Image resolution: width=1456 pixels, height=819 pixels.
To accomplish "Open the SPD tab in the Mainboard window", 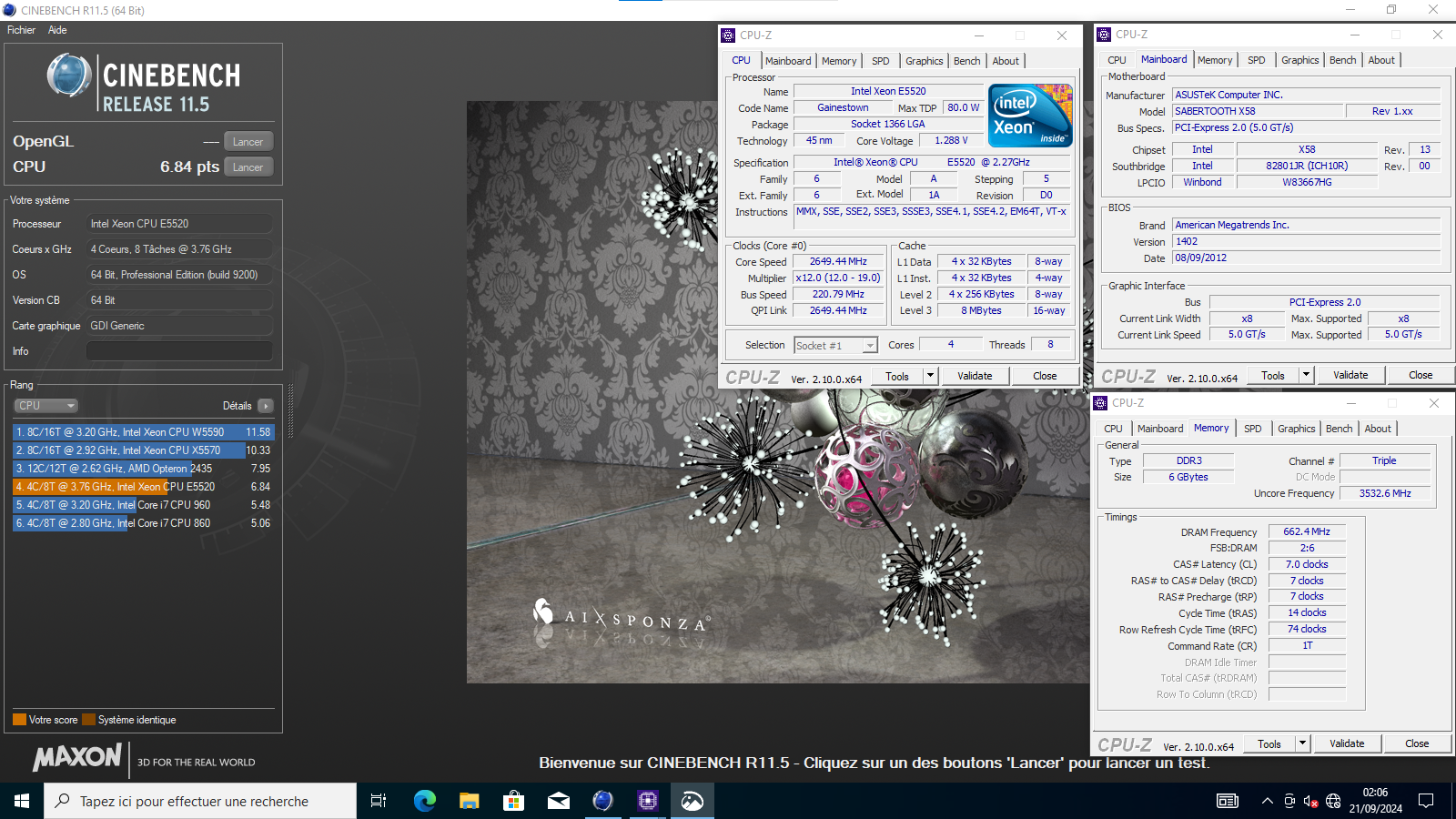I will 1256,60.
